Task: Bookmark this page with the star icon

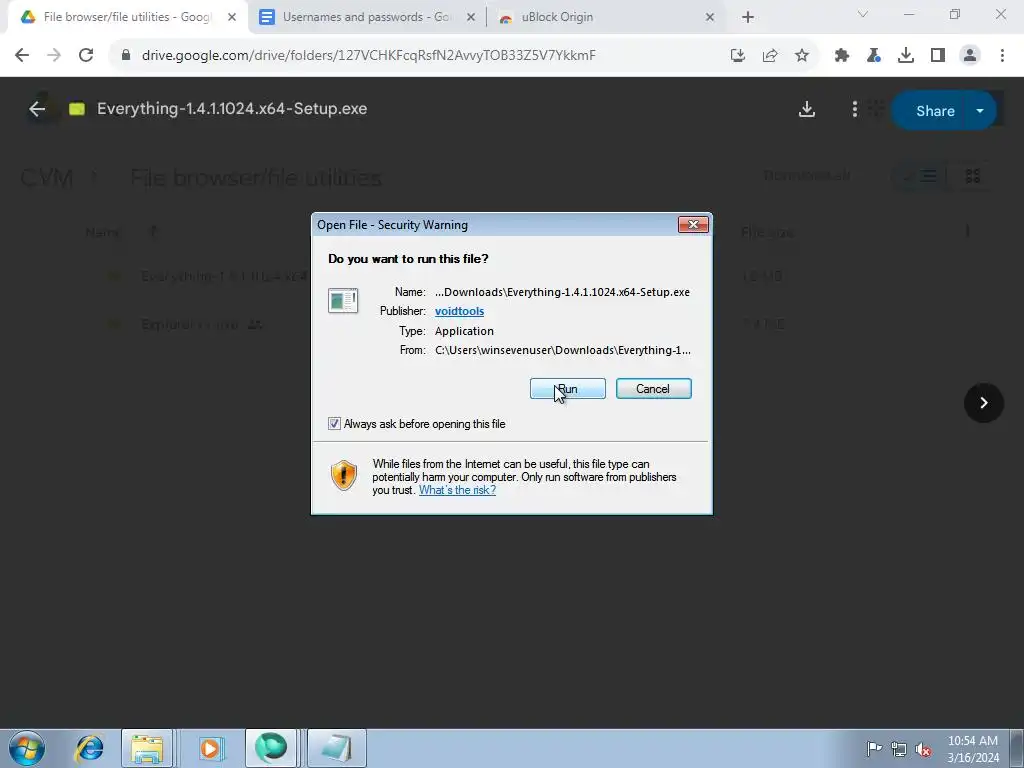Action: click(x=802, y=56)
